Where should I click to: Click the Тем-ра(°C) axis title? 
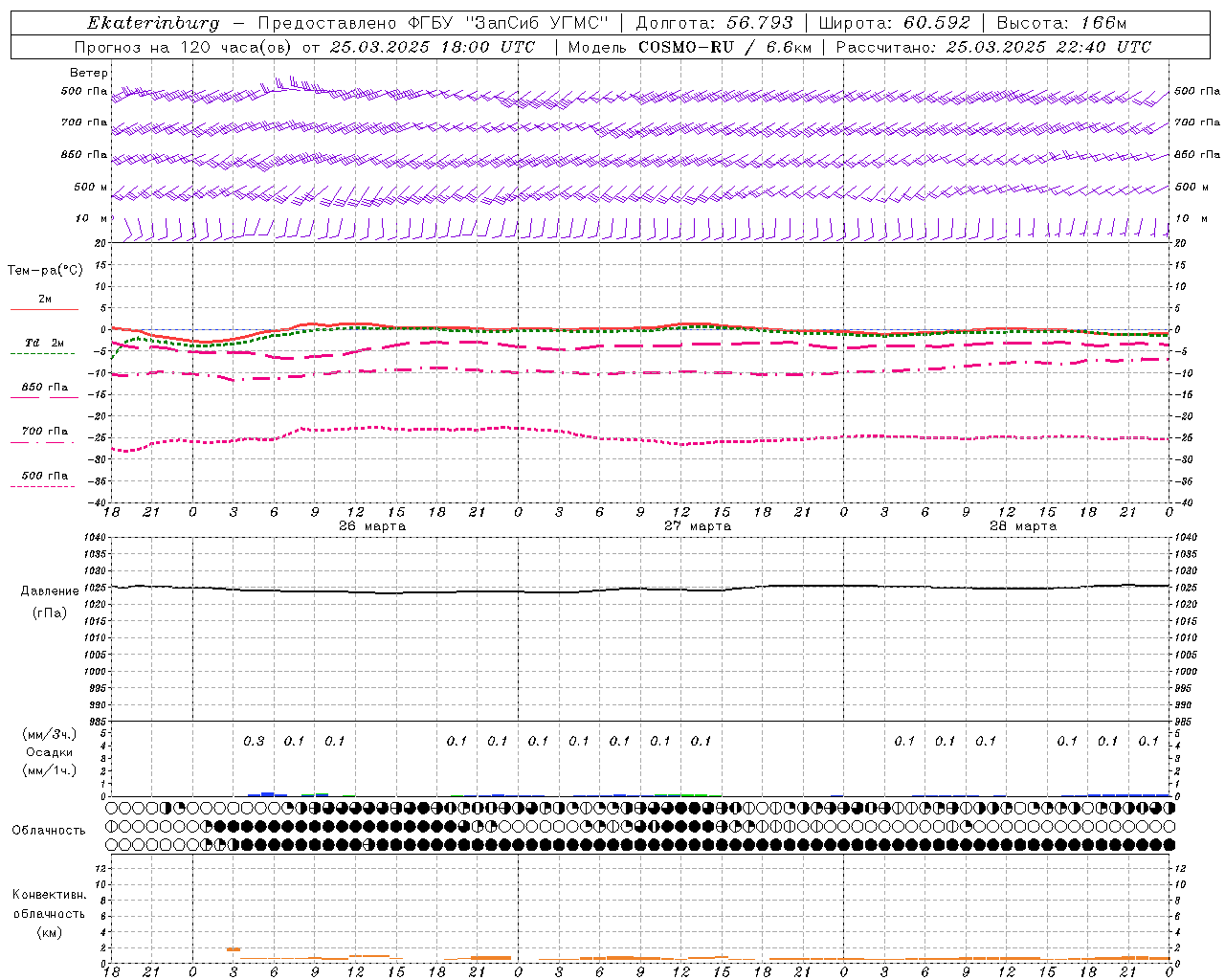click(x=45, y=271)
